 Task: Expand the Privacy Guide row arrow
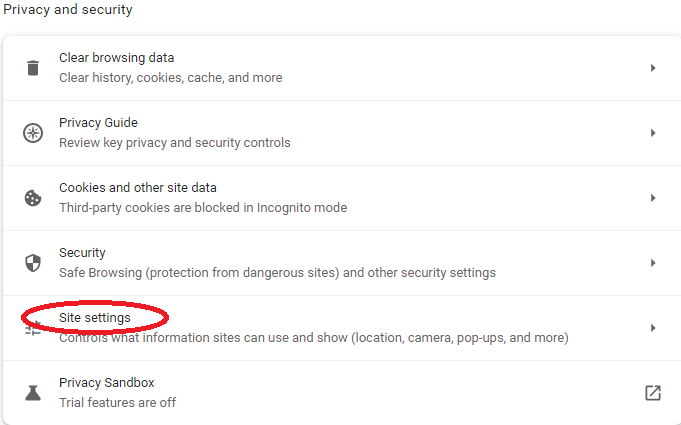click(653, 133)
